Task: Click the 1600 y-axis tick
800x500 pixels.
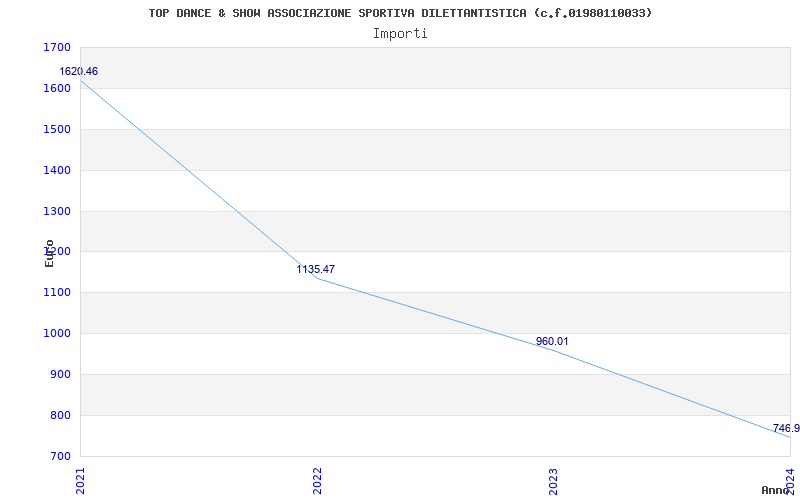Action: [x=57, y=88]
